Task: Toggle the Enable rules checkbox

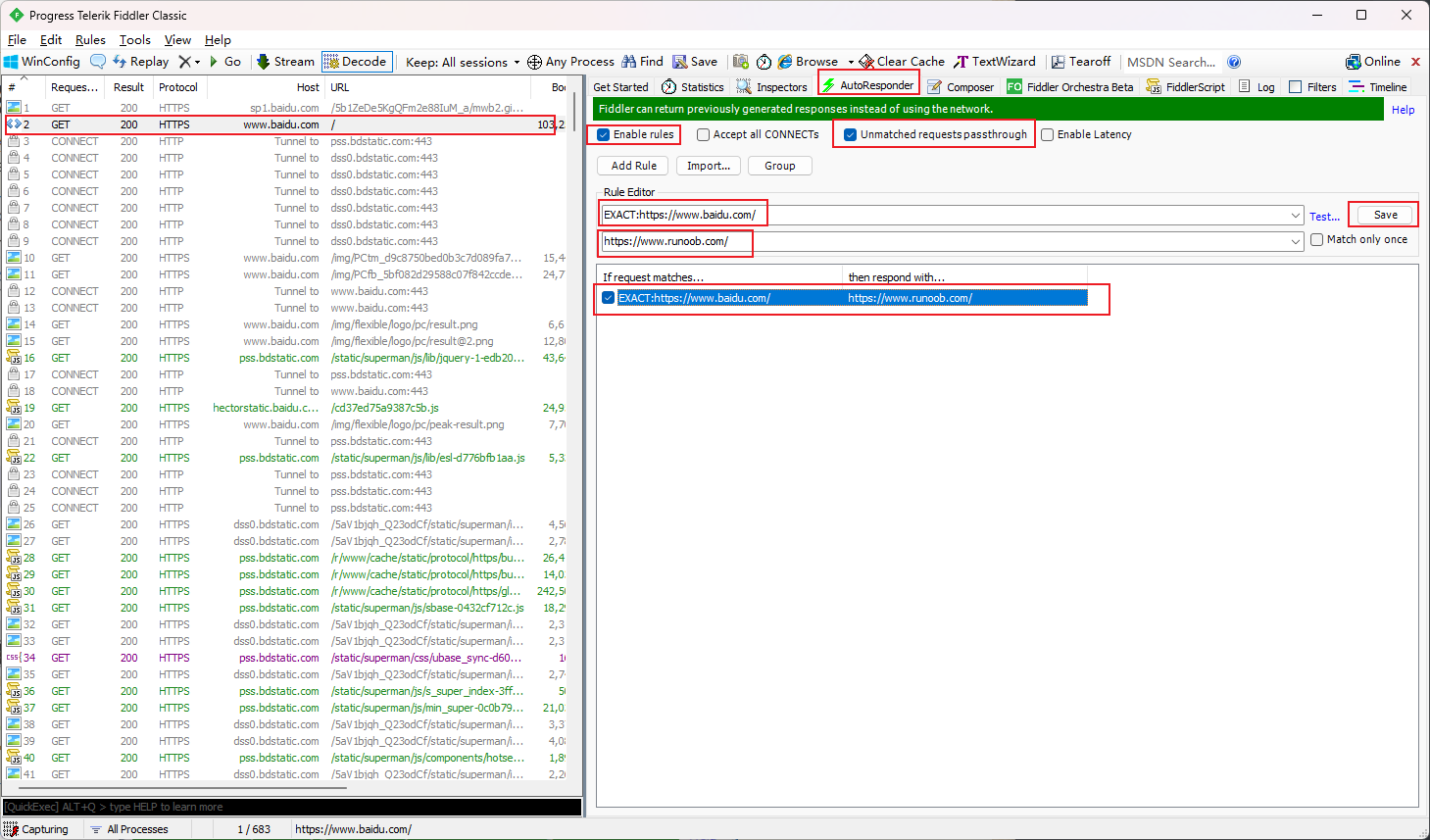Action: (x=604, y=135)
